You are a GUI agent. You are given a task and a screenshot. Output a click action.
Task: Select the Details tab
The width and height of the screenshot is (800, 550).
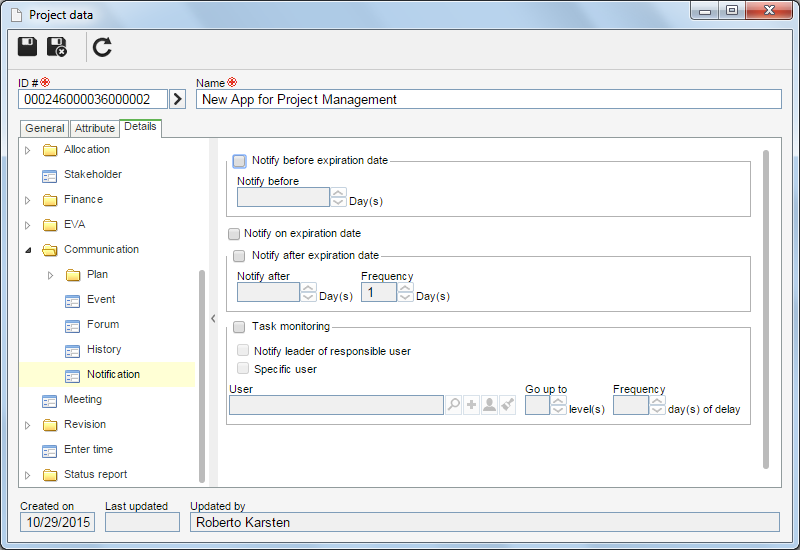coord(140,127)
